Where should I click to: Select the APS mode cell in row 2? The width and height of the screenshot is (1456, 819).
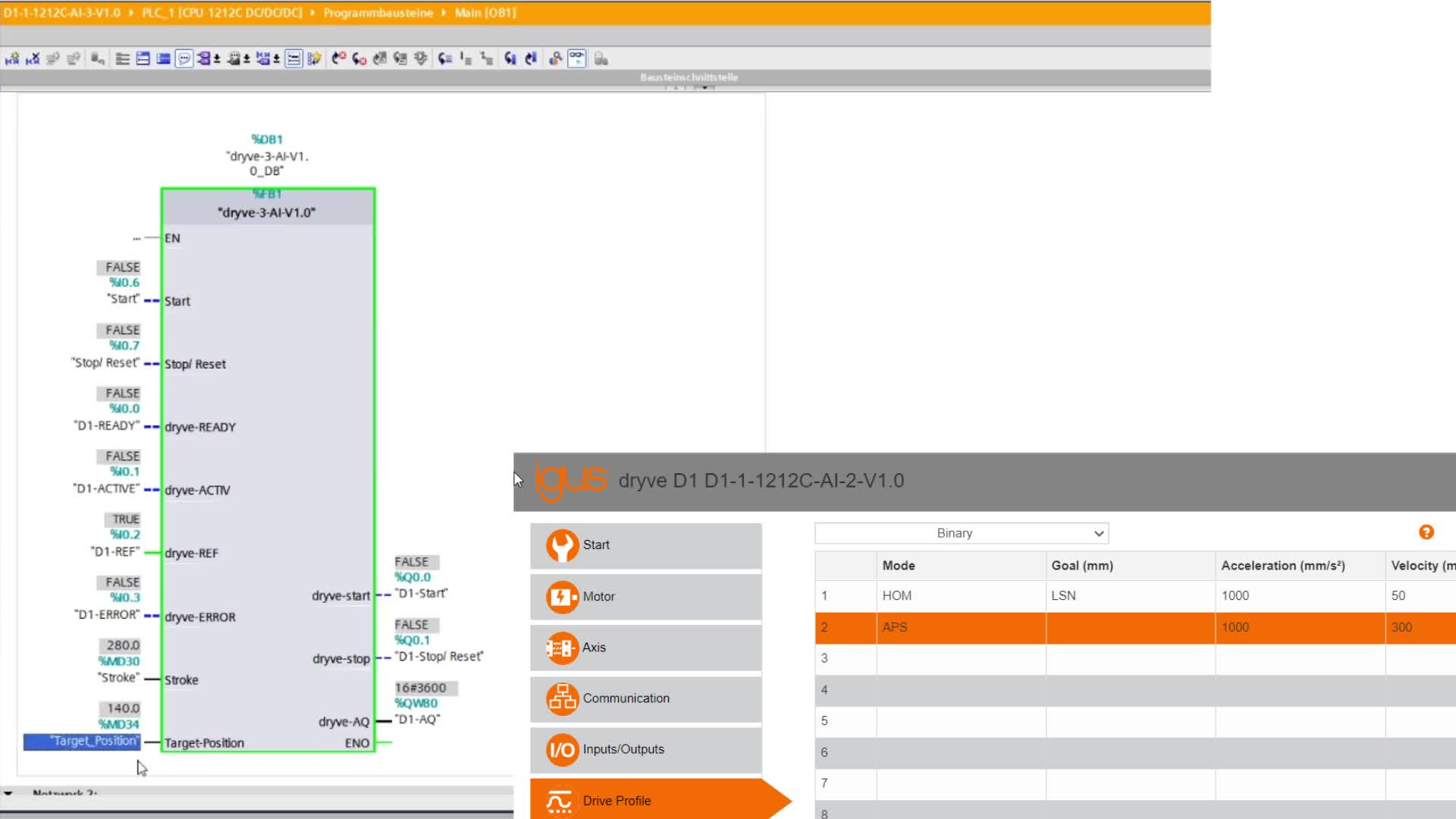[962, 628]
